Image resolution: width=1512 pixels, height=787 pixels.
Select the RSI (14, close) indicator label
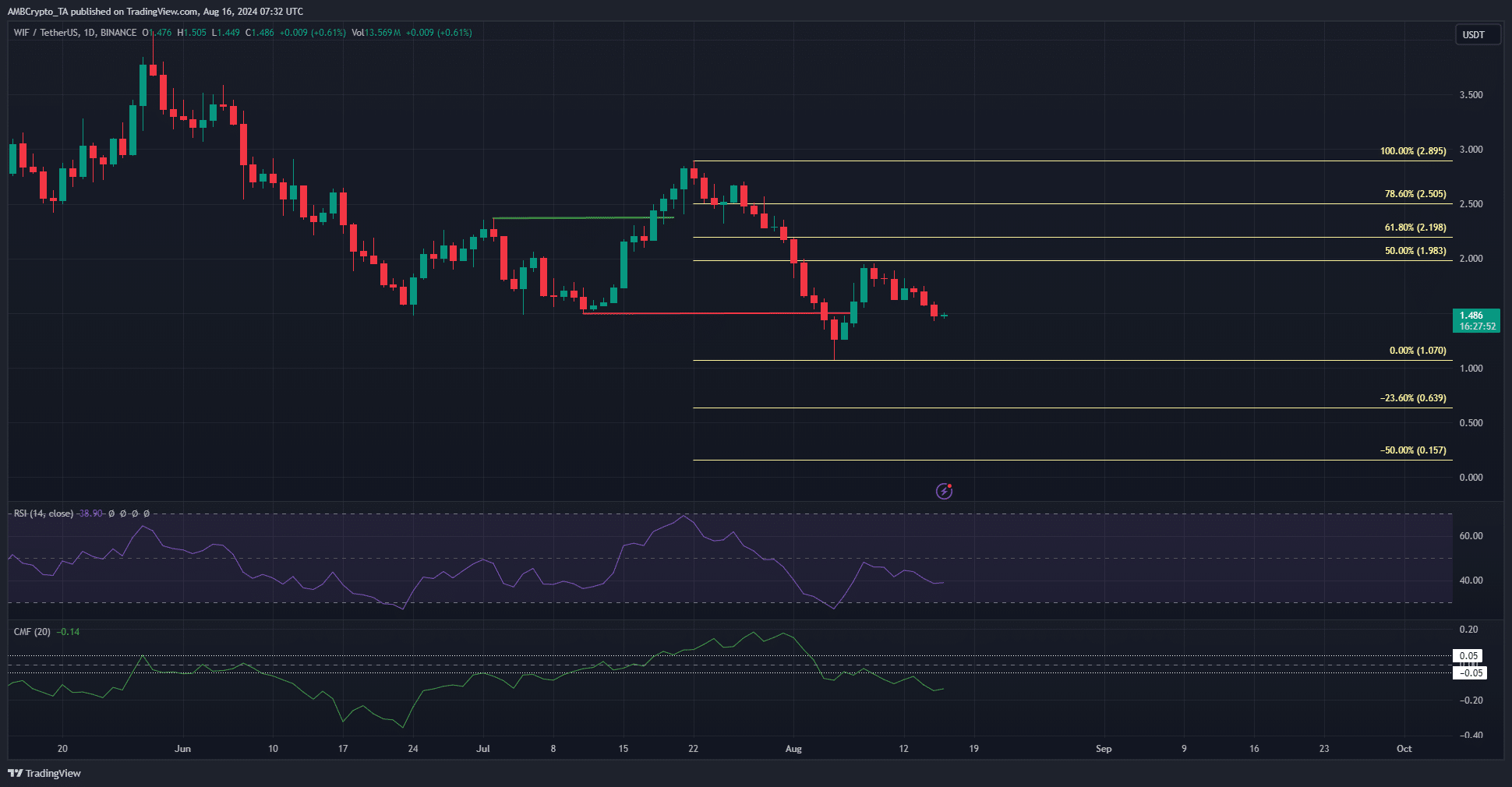[44, 513]
